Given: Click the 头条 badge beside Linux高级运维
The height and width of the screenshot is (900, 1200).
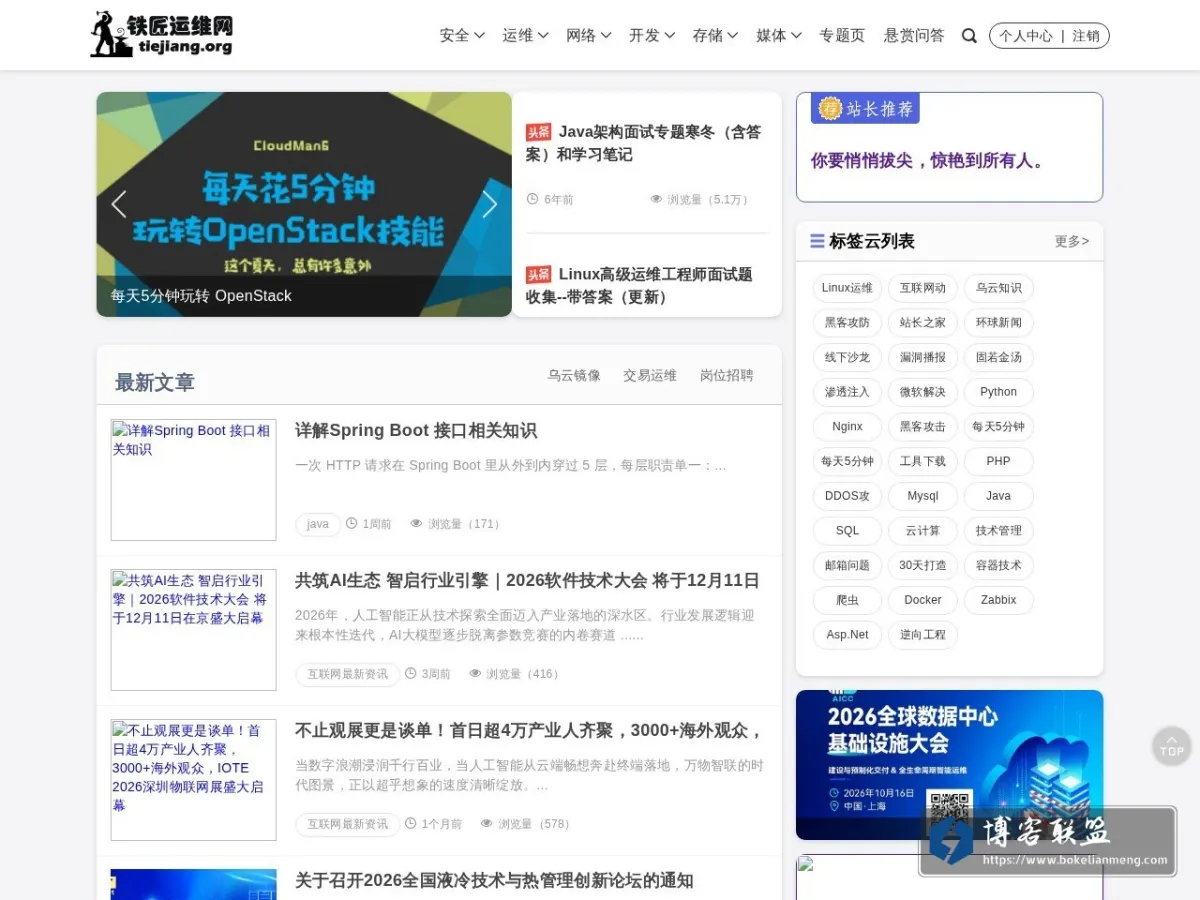Looking at the screenshot, I should pyautogui.click(x=539, y=275).
